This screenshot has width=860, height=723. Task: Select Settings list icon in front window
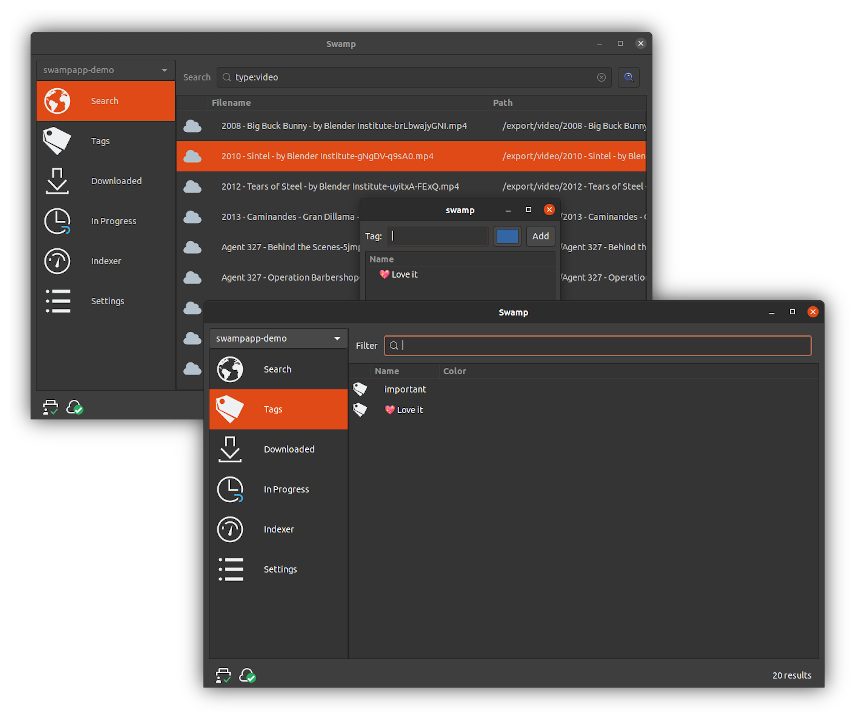click(x=230, y=569)
